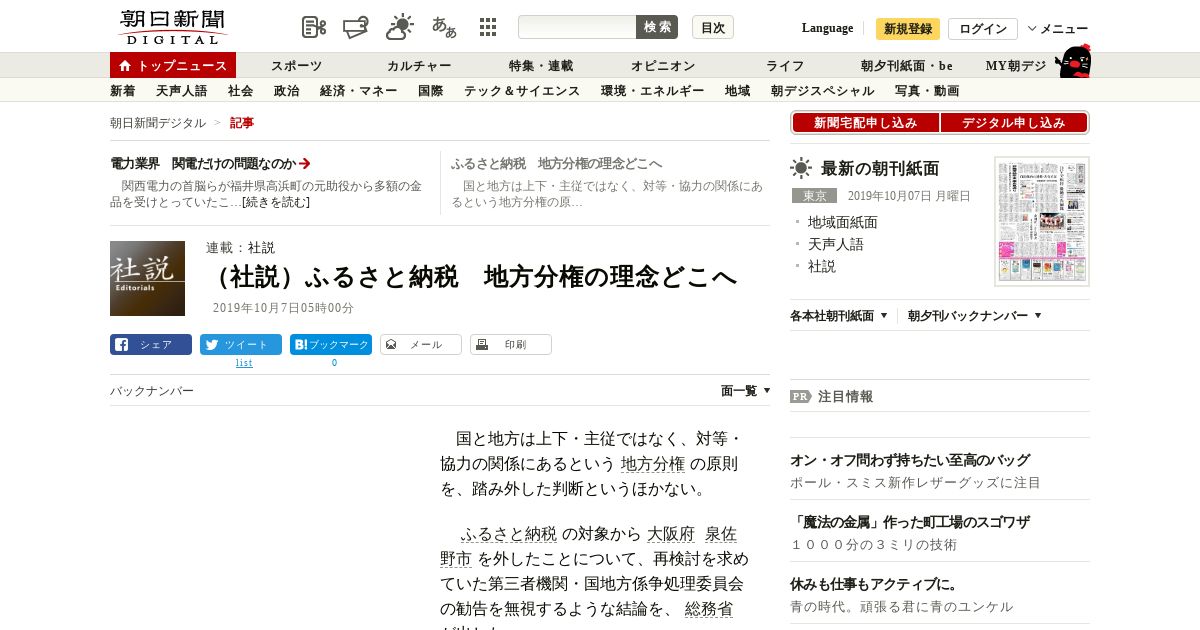
Task: Open the 電力業界 関電だけの問題なのか article
Action: pos(210,163)
